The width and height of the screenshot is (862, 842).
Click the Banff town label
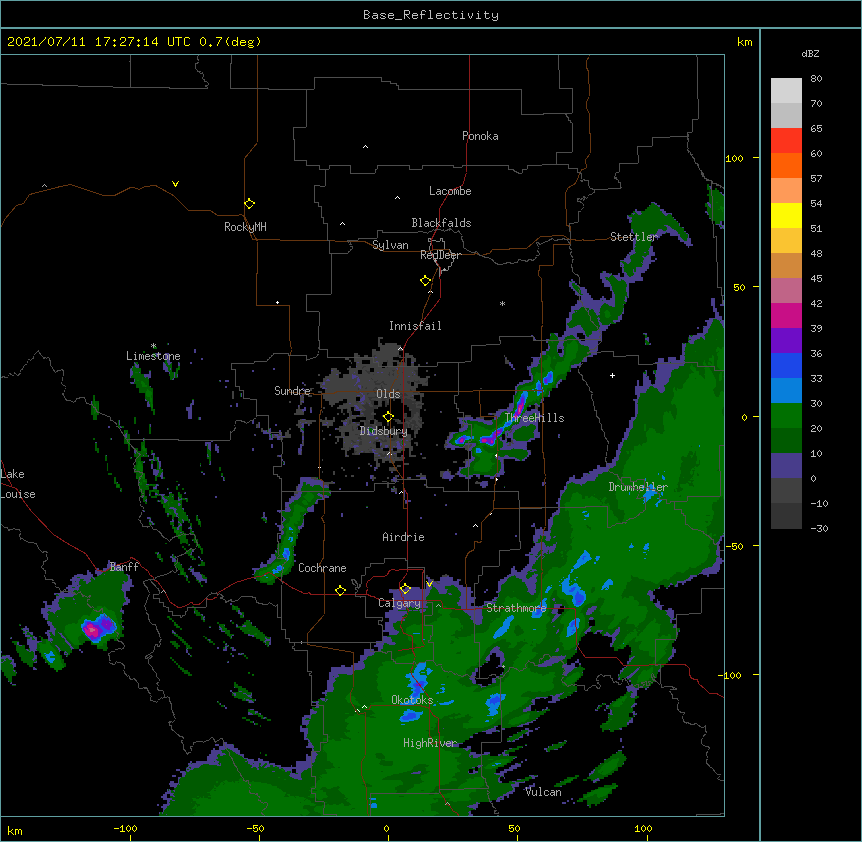(x=124, y=567)
